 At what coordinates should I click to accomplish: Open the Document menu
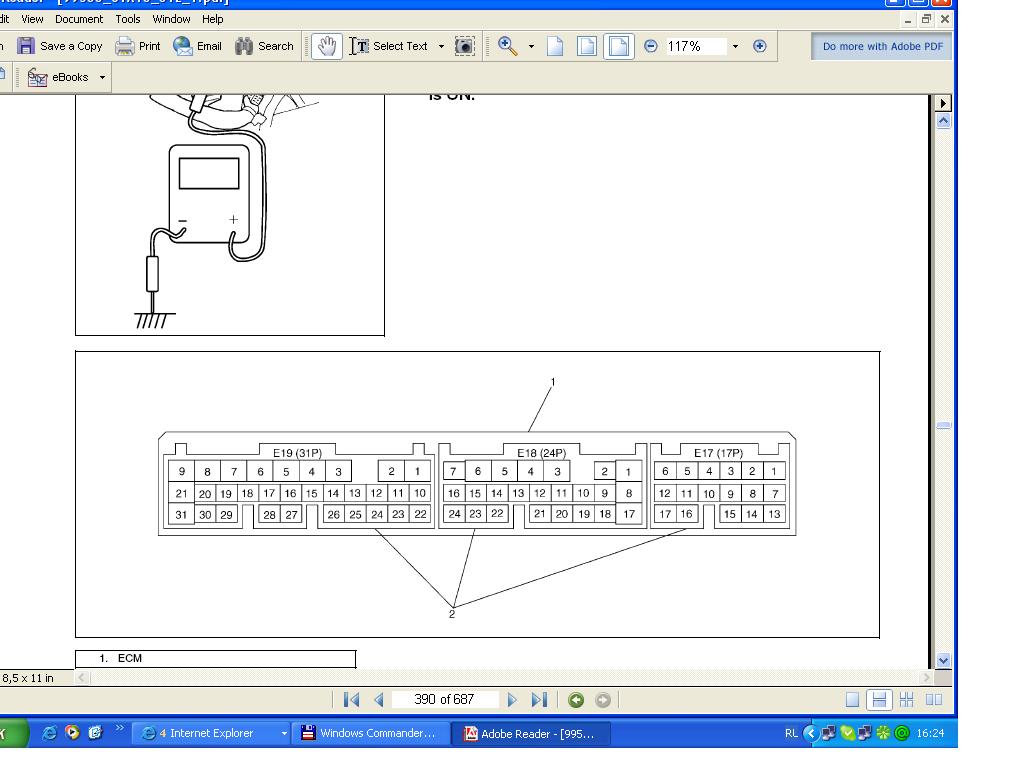(79, 19)
